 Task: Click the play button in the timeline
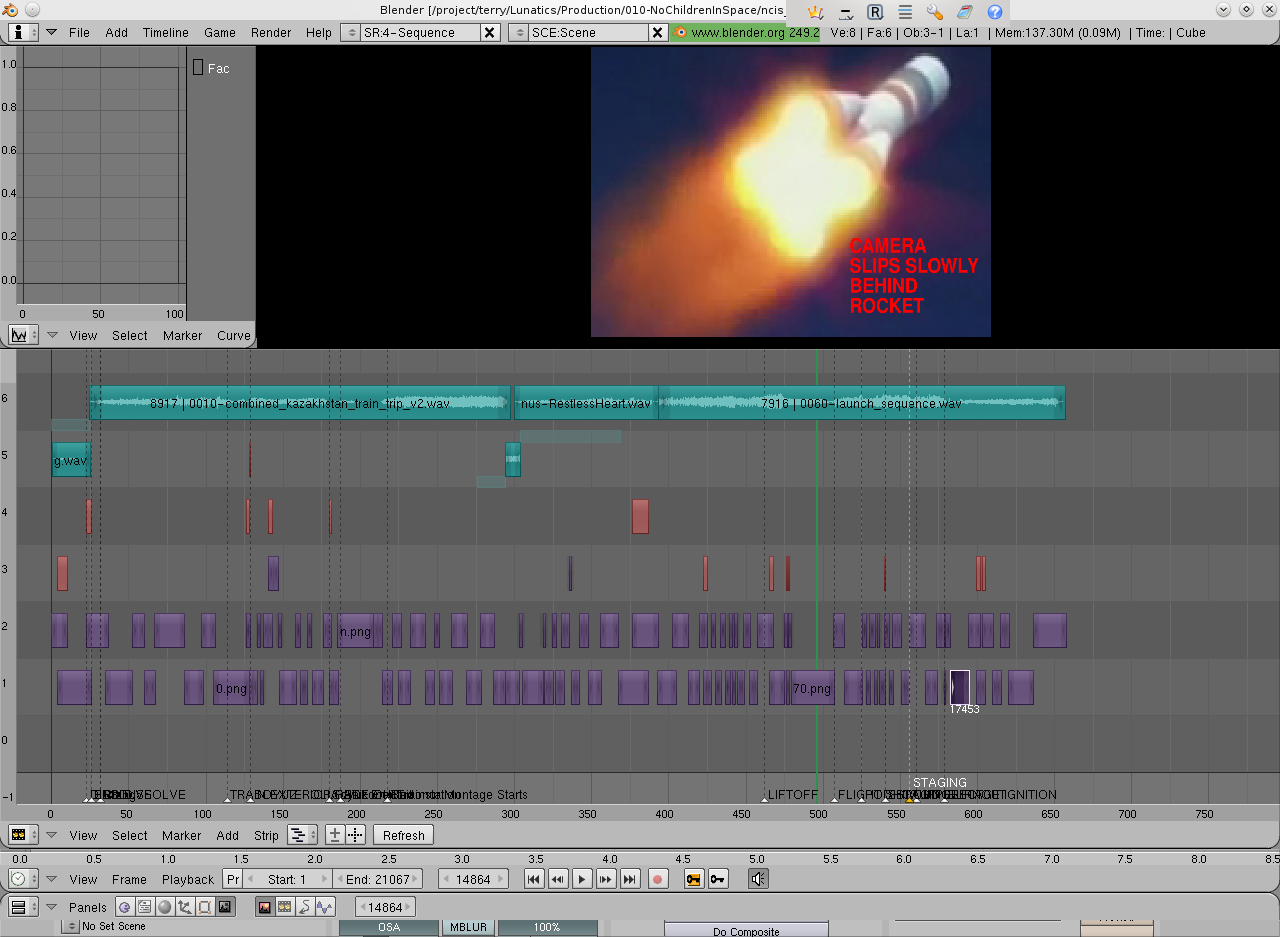click(582, 879)
